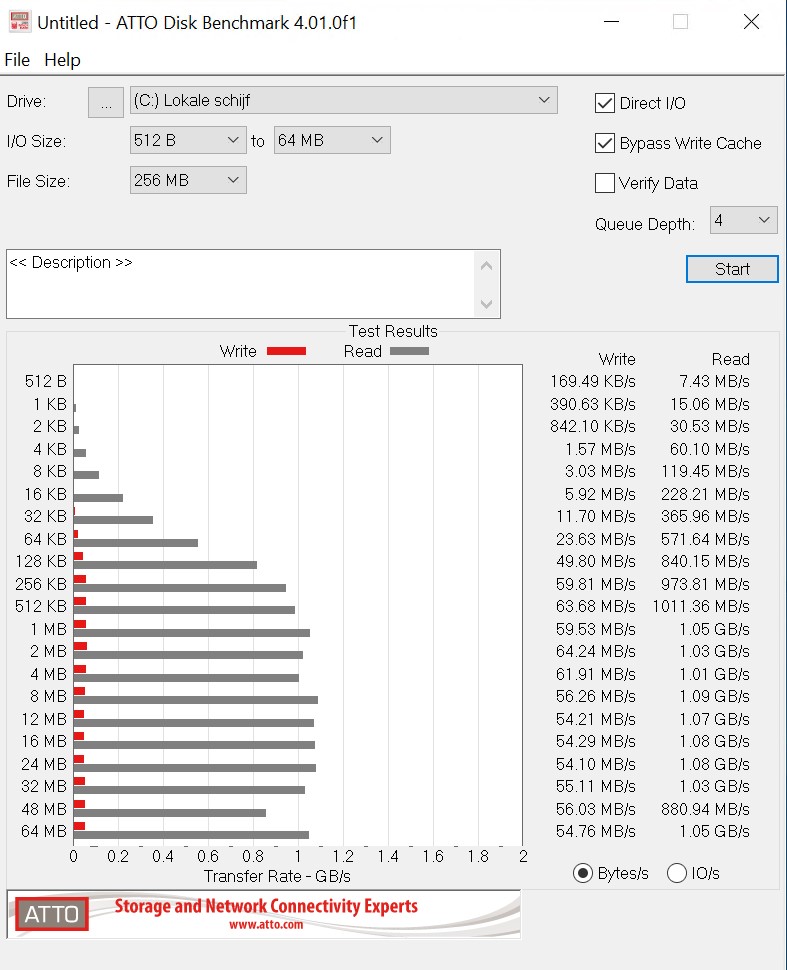Click write value 169.49 KB/s
This screenshot has height=970, width=787.
point(593,381)
